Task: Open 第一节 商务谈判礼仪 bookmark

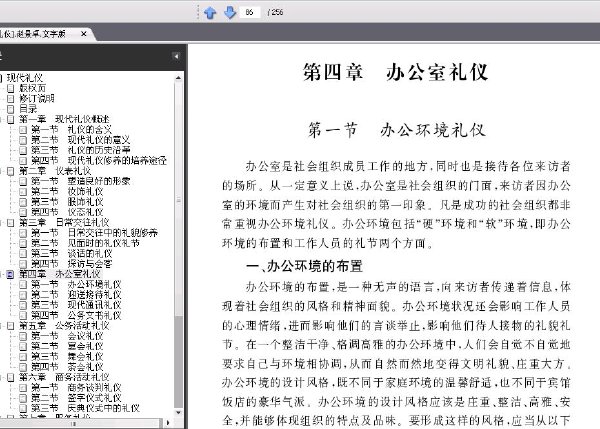Action: click(x=76, y=388)
